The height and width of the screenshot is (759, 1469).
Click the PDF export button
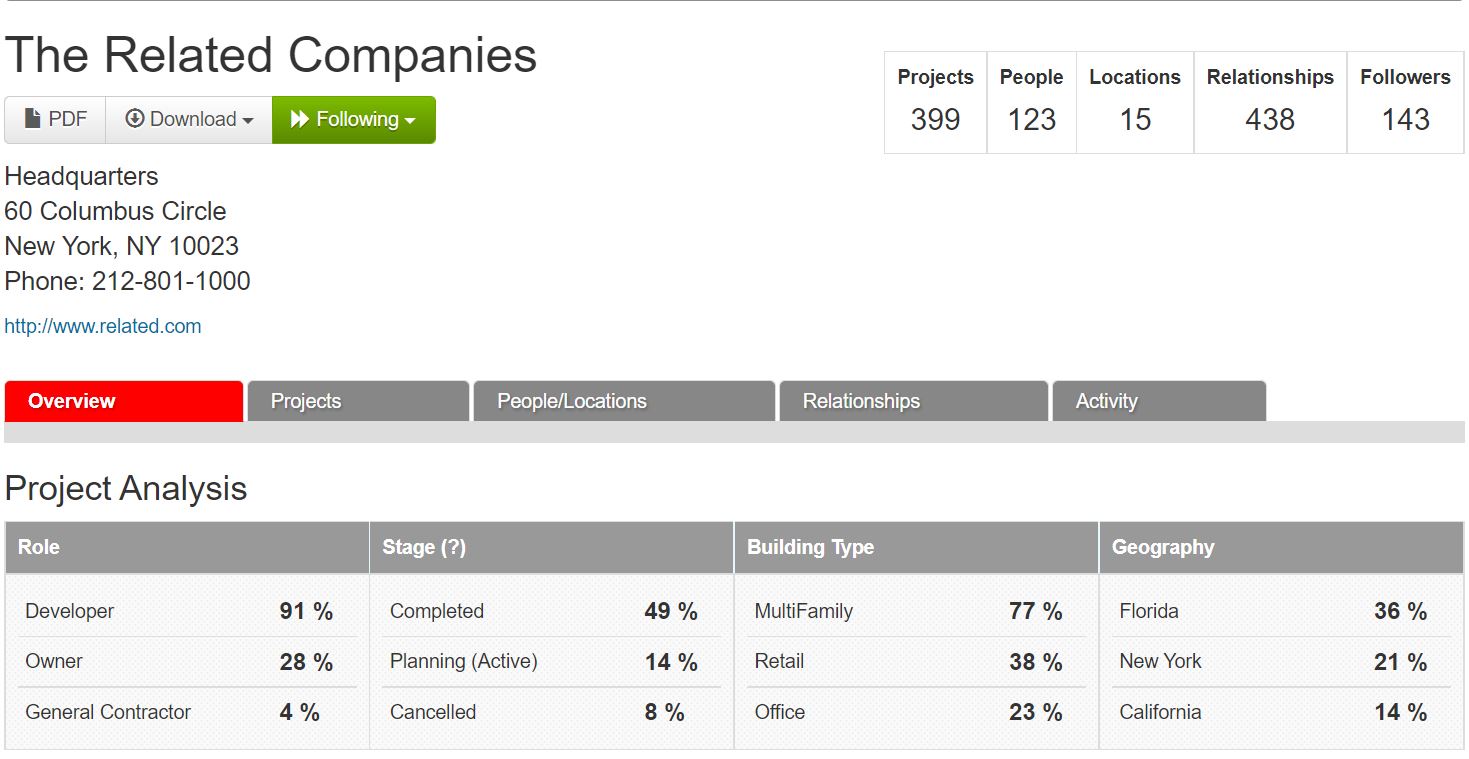pyautogui.click(x=55, y=120)
